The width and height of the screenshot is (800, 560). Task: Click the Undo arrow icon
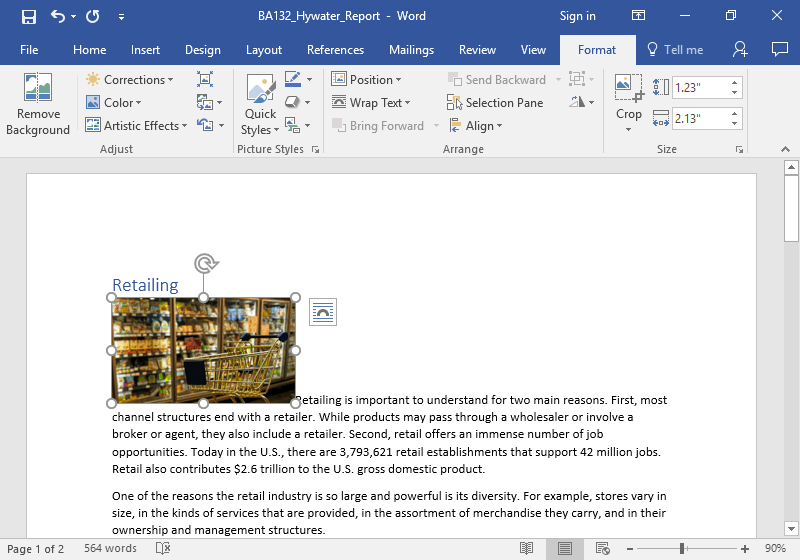[58, 16]
